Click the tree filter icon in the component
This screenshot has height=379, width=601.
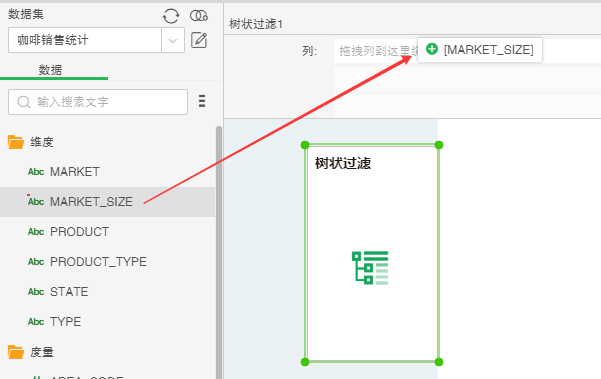click(x=370, y=268)
